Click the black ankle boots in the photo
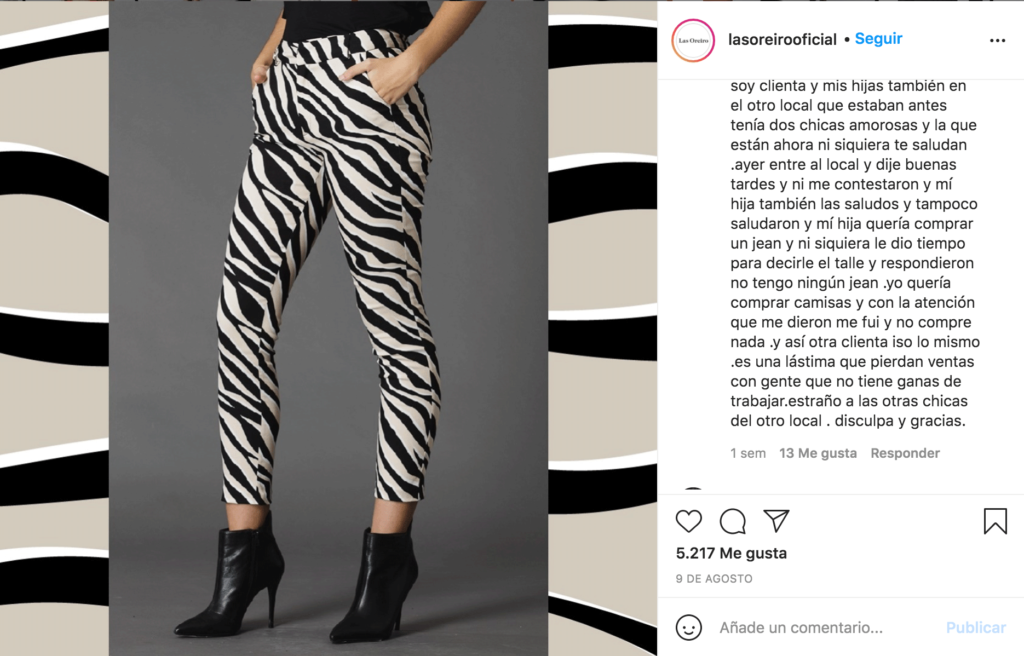Screen dimensions: 1024x656 [x=297, y=578]
